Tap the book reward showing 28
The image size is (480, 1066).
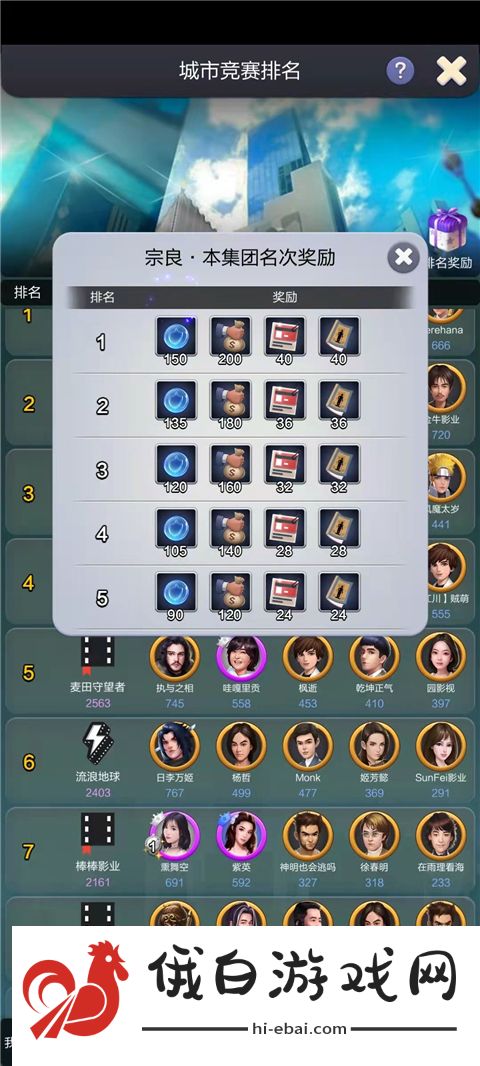(x=339, y=528)
